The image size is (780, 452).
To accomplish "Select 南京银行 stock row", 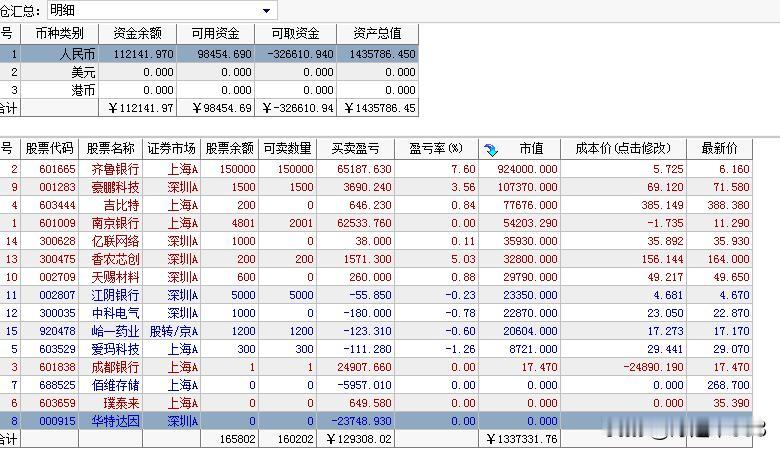I will tap(376, 223).
